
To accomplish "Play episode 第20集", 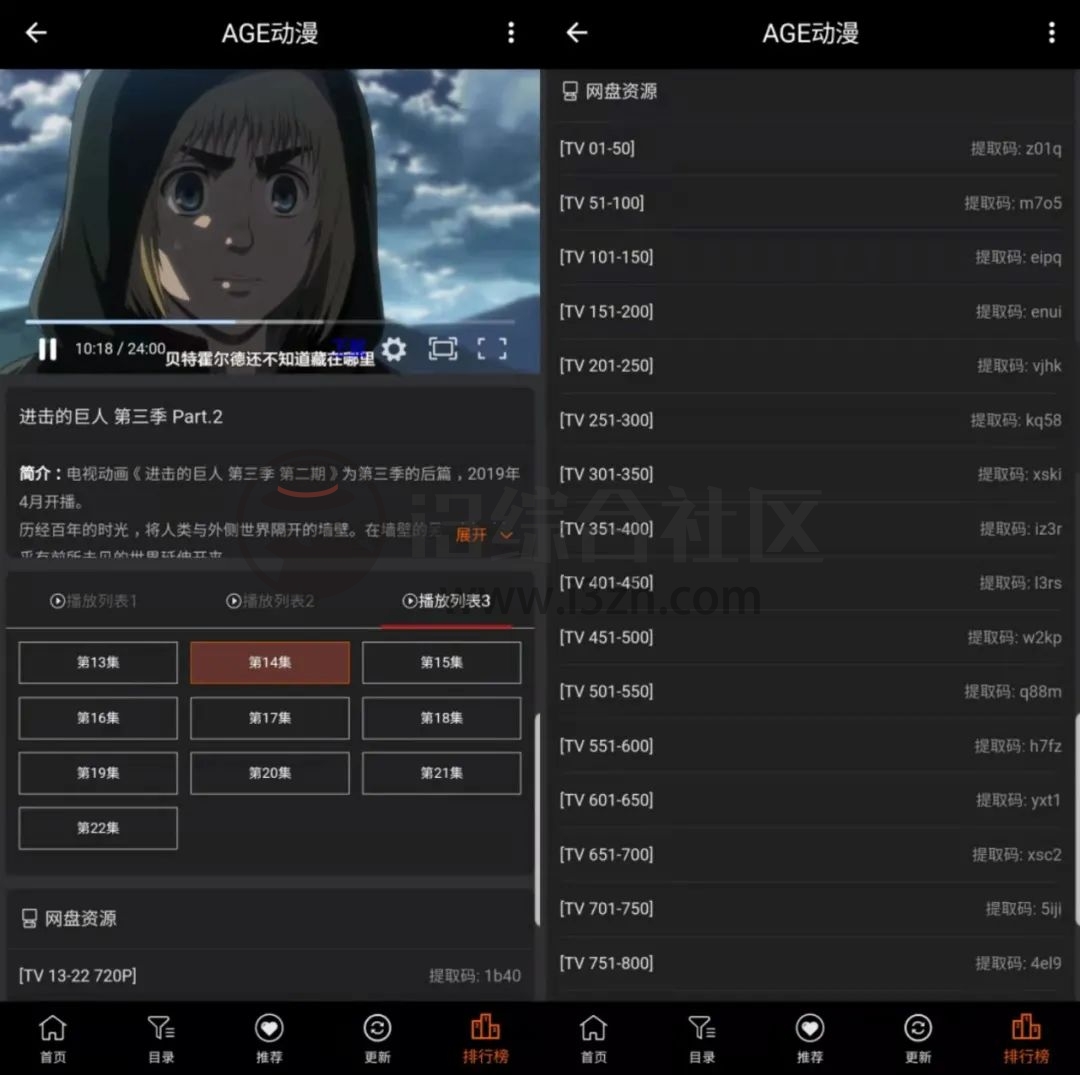I will pos(270,773).
